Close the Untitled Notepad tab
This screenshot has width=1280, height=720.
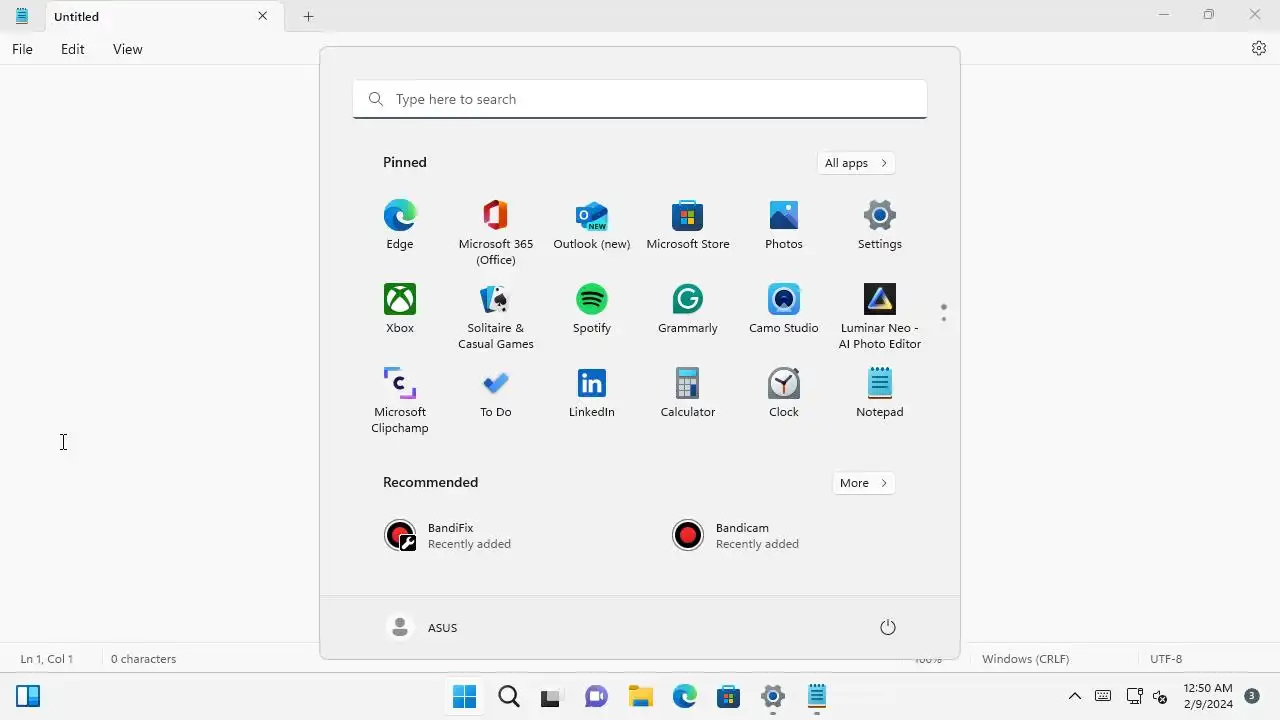tap(262, 16)
